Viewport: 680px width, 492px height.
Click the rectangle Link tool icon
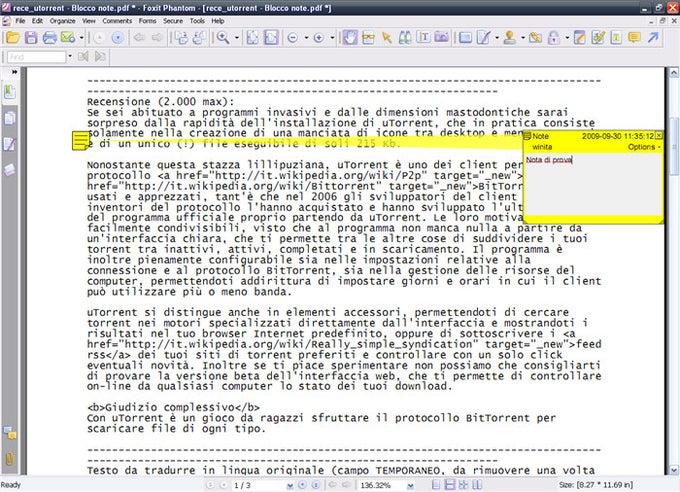(465, 38)
